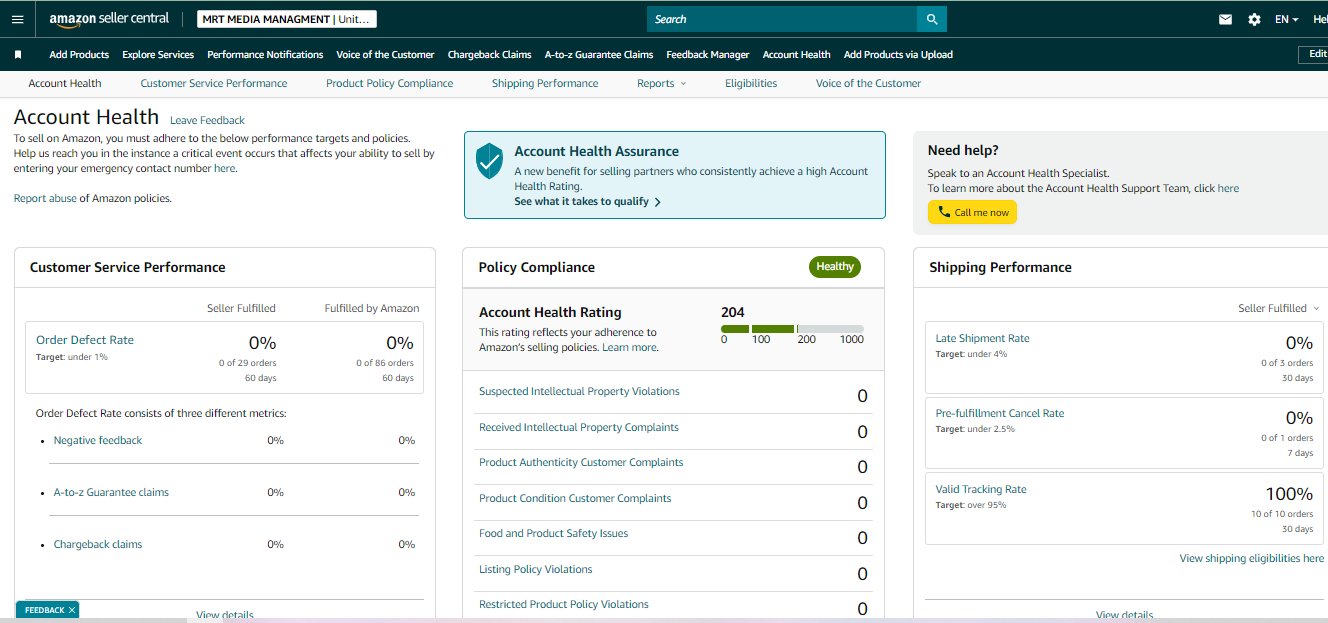Open the Valid Tracking Rate link
Image resolution: width=1328 pixels, height=623 pixels.
(981, 489)
